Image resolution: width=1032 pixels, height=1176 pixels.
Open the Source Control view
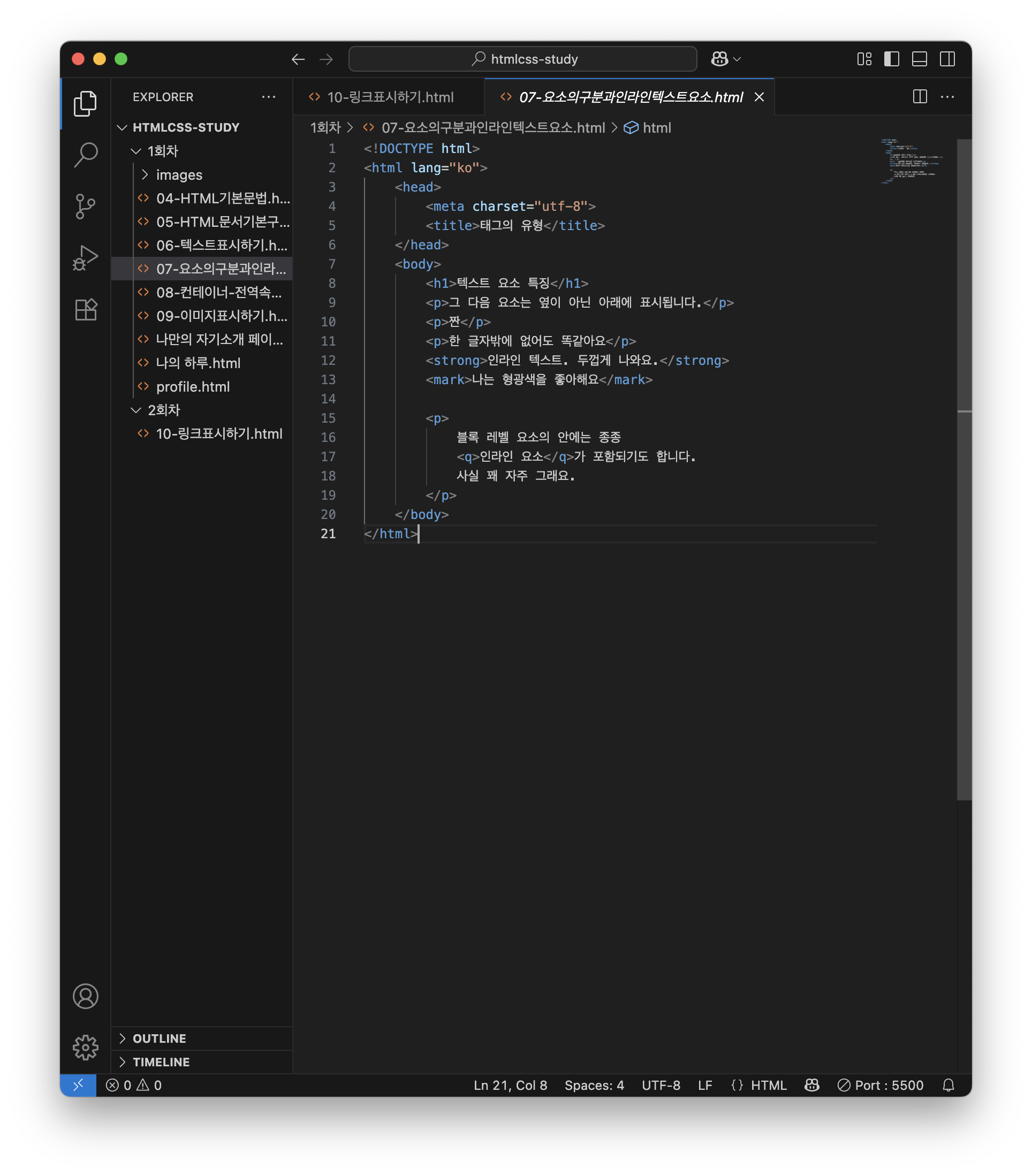85,206
